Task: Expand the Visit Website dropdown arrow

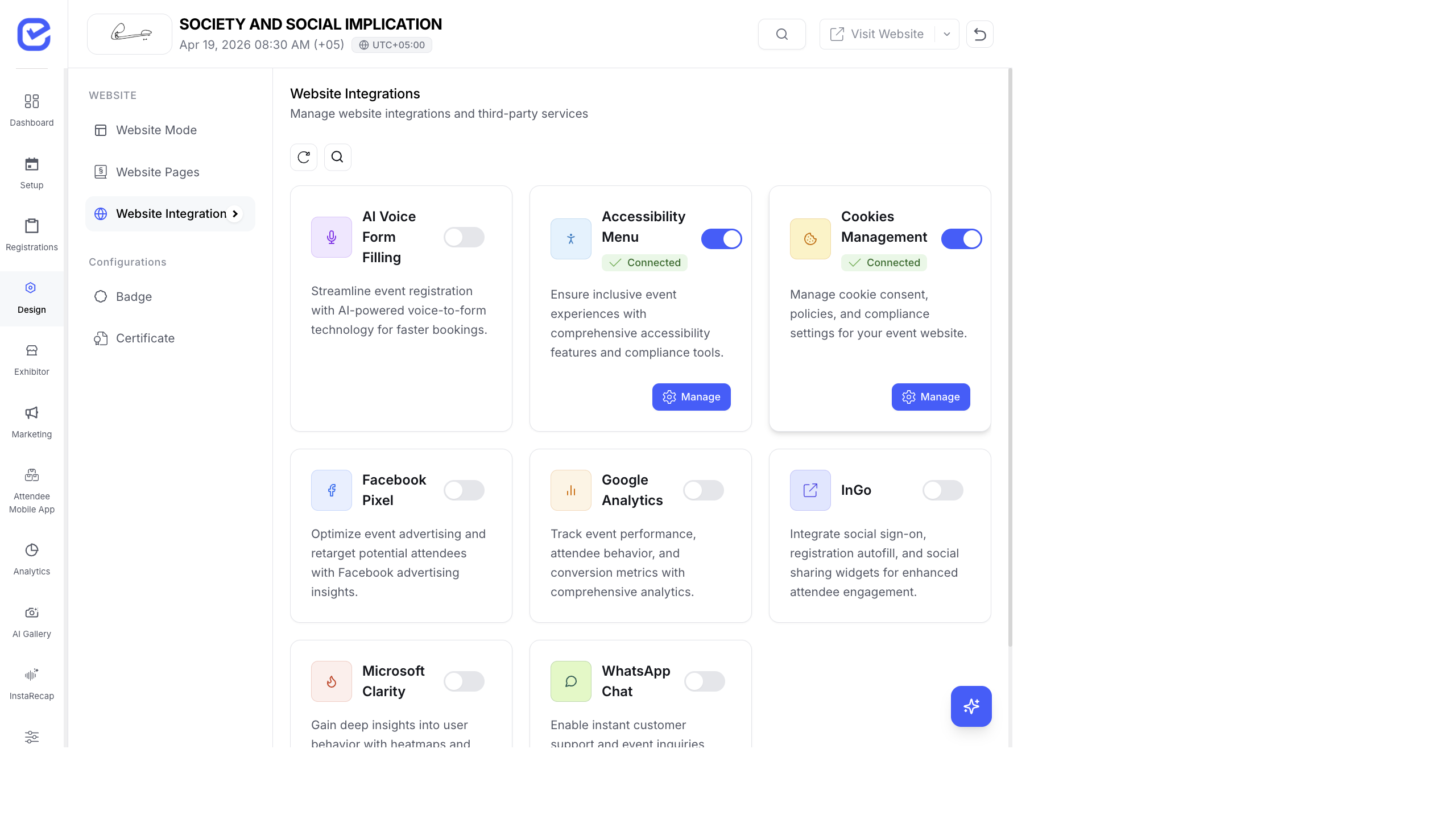Action: 946,34
